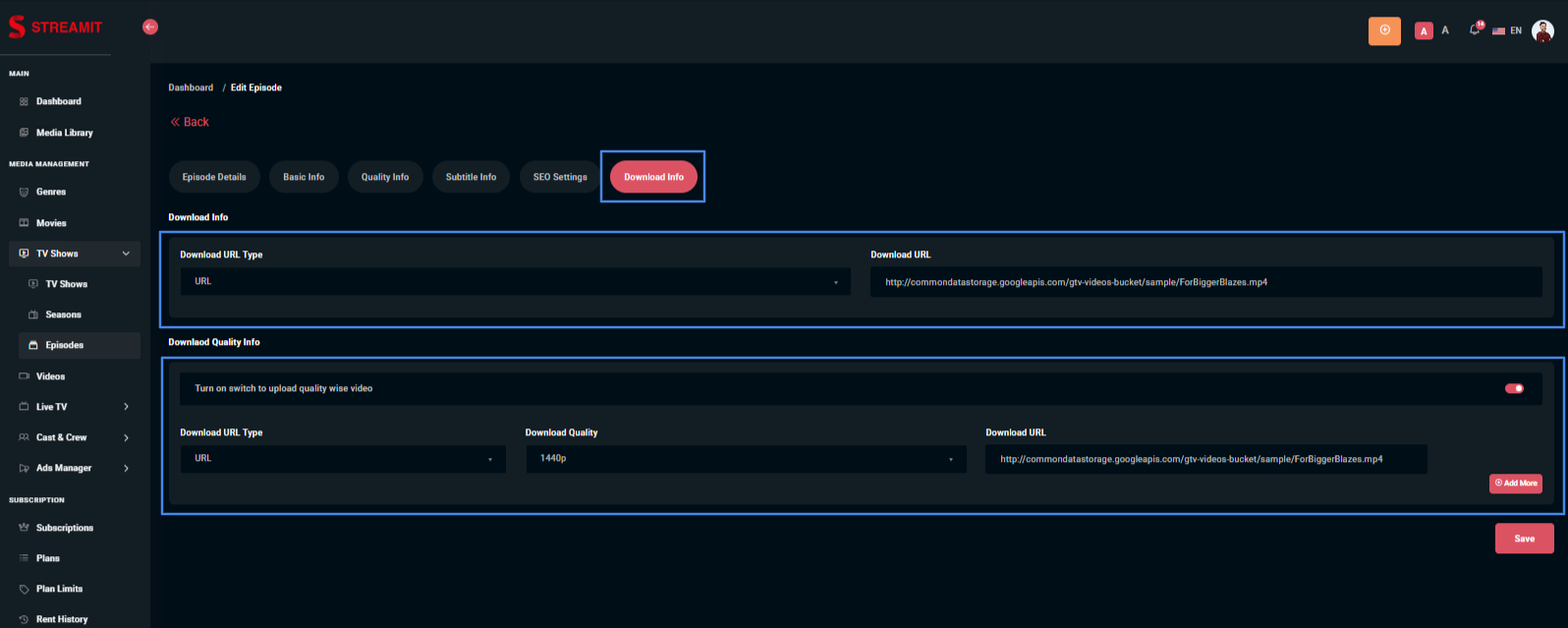
Task: Click the Back link
Action: [190, 122]
